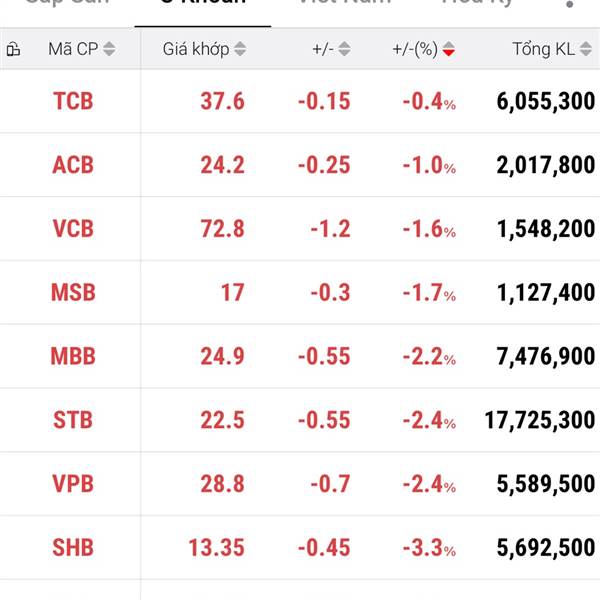
Task: Click STB total volume 17,725,300
Action: (540, 420)
